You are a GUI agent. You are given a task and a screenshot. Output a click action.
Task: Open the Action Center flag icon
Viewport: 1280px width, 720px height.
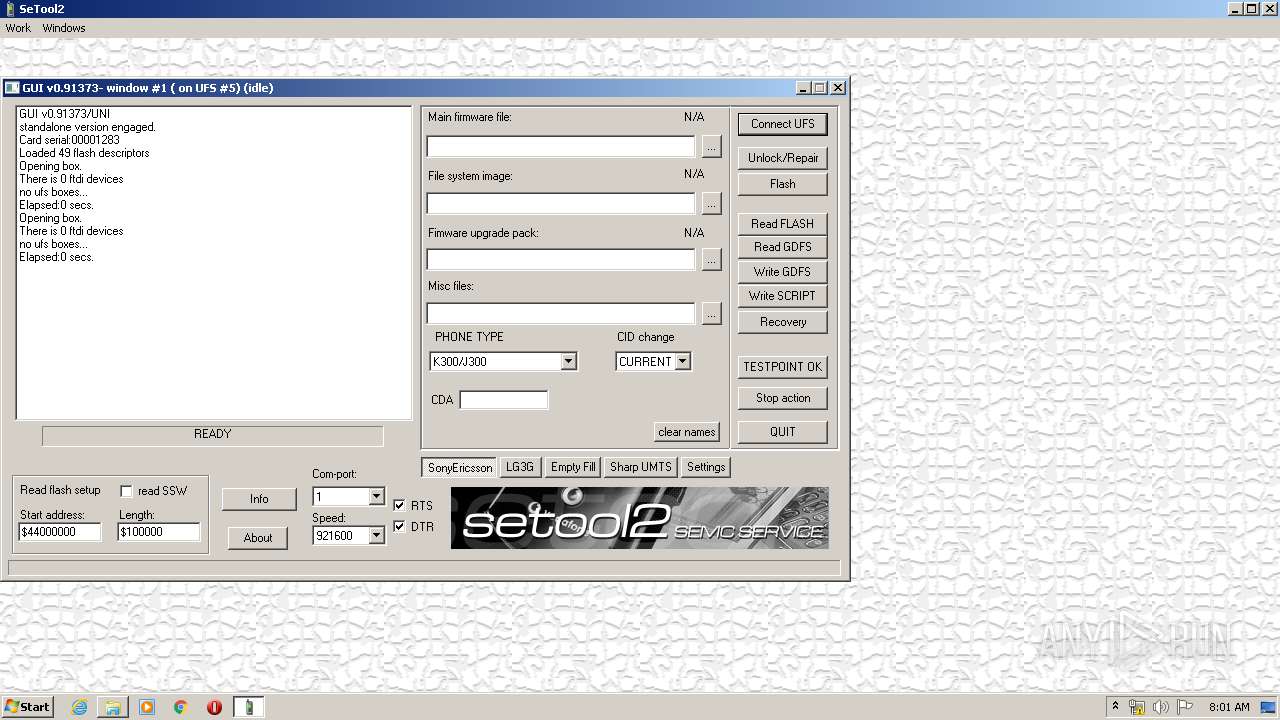tap(1185, 707)
